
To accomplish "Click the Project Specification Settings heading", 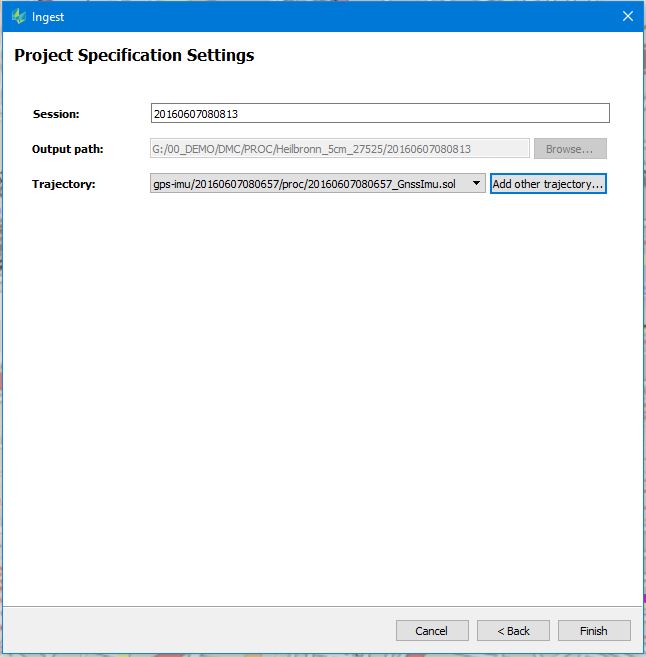I will click(x=134, y=55).
